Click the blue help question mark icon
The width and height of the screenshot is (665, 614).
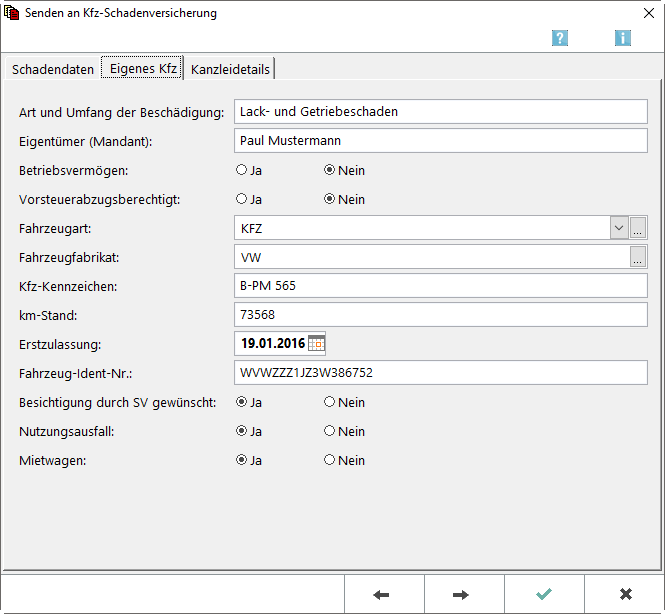coord(560,38)
